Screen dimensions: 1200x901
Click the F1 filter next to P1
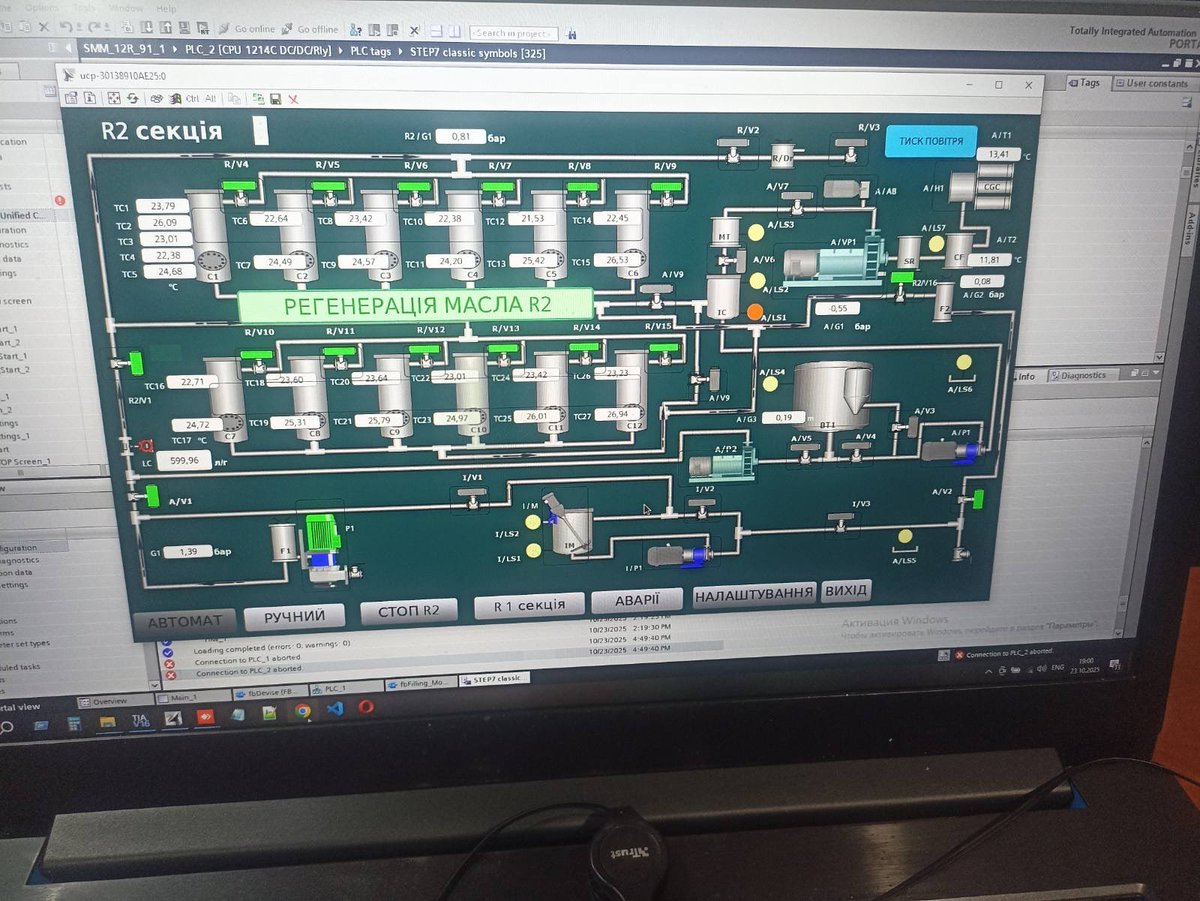[284, 543]
